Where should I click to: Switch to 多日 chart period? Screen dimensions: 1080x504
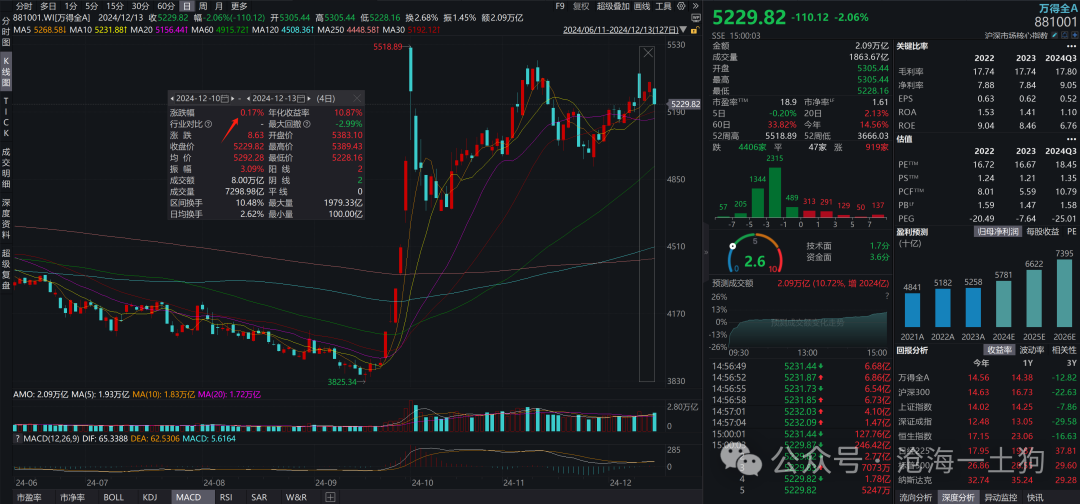click(48, 6)
